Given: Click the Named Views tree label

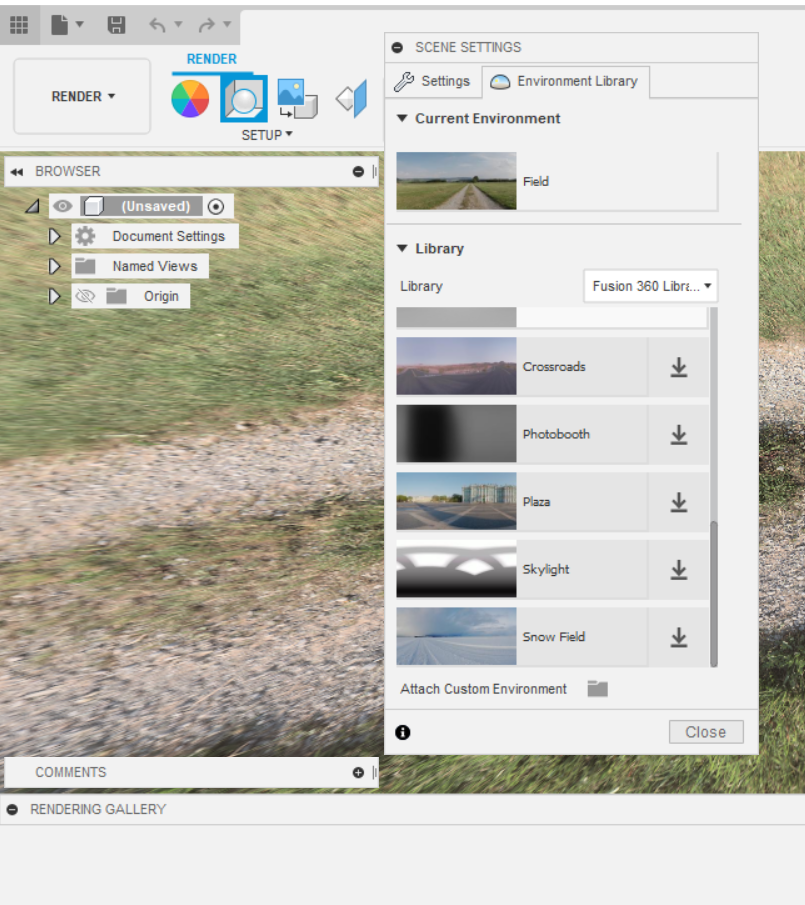Looking at the screenshot, I should (x=155, y=266).
